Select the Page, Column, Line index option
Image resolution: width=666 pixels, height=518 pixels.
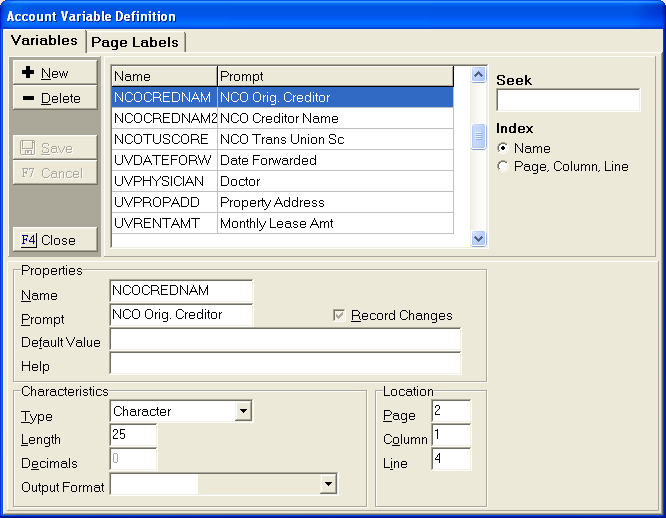tap(503, 166)
